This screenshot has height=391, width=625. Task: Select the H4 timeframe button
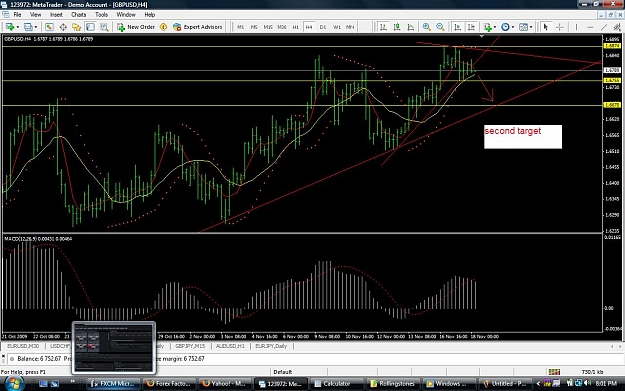[309, 27]
